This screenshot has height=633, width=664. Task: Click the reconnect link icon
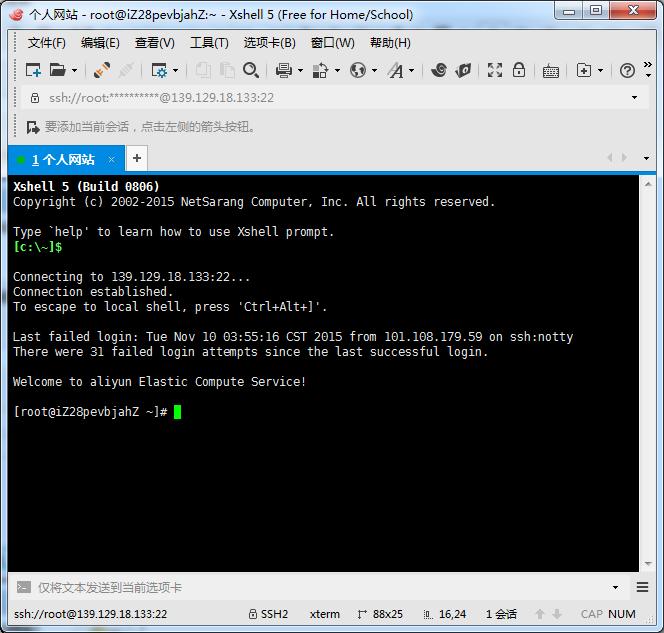click(101, 70)
